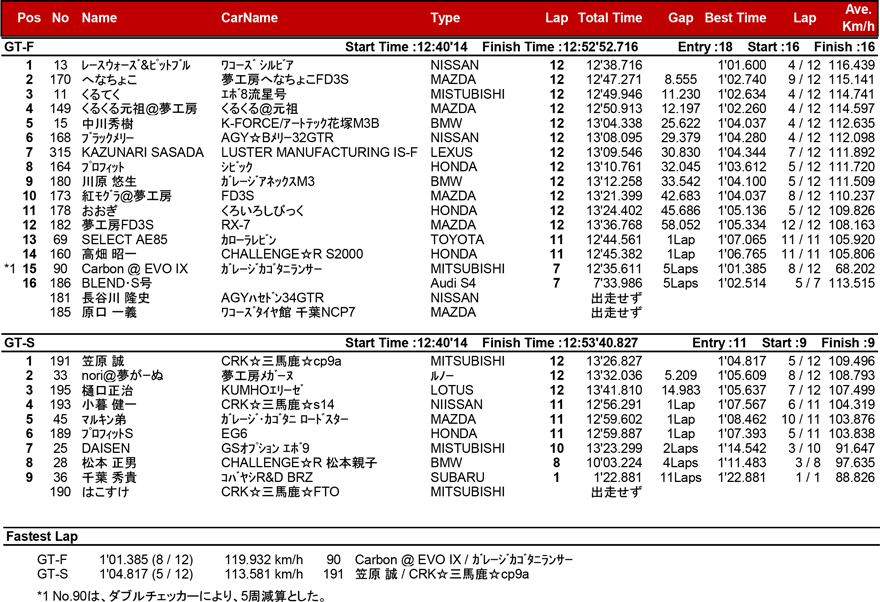Click best time "1'14.542"
880x602 pixels.
tap(742, 449)
